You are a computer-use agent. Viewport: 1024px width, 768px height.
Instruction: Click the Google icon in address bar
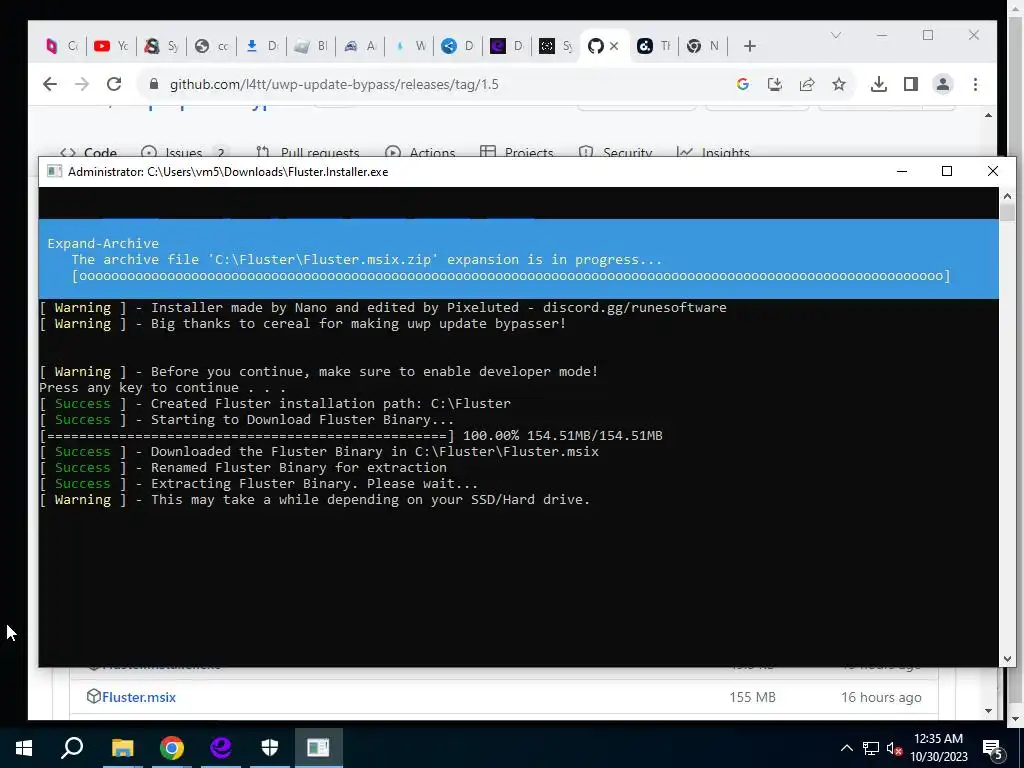coord(743,84)
